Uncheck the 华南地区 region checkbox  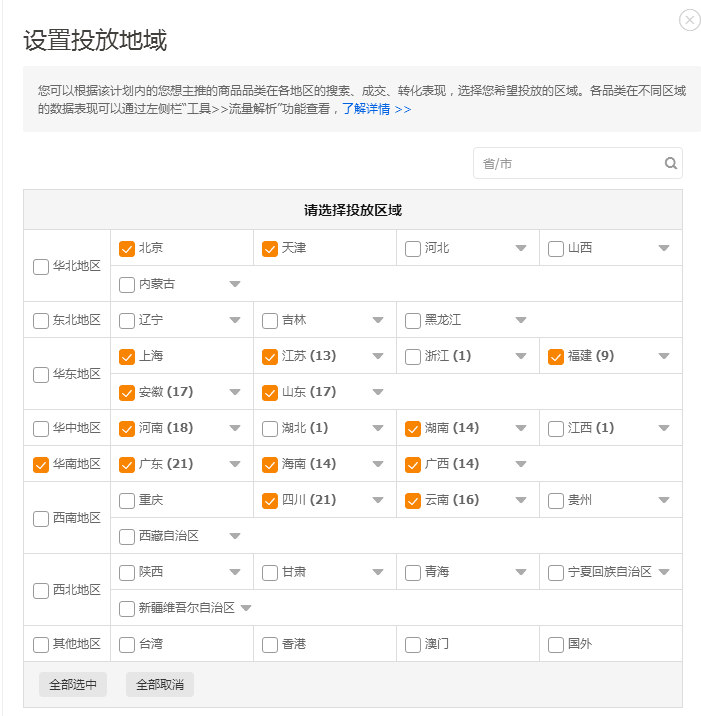point(41,465)
